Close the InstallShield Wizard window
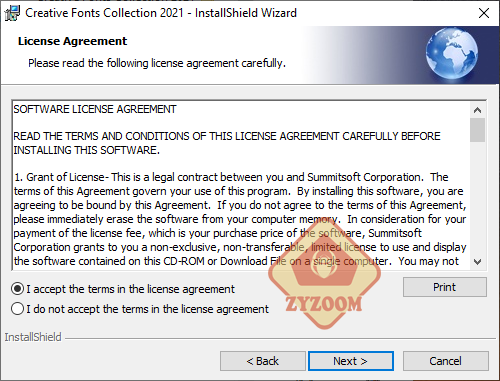This screenshot has width=500, height=381. [484, 13]
